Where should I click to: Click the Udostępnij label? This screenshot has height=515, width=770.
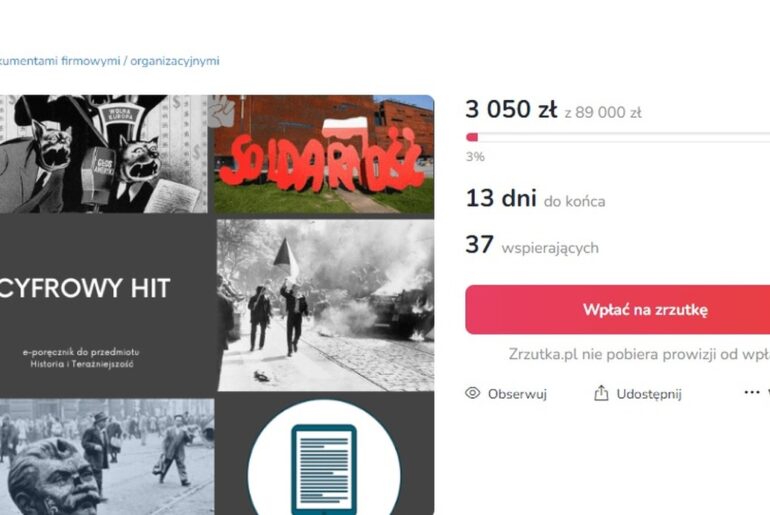[649, 394]
